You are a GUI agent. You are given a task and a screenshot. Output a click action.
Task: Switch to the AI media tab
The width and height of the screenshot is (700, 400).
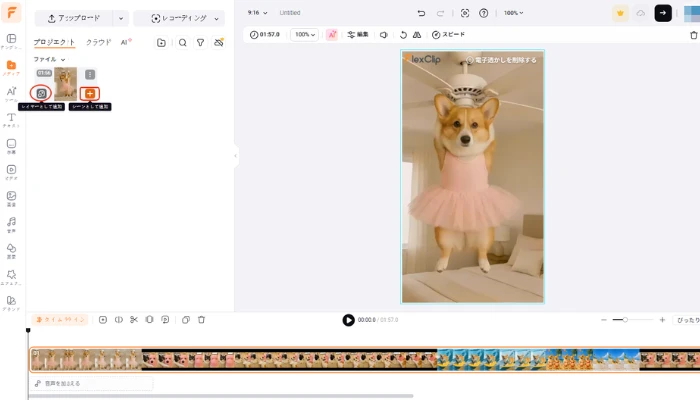coord(126,42)
